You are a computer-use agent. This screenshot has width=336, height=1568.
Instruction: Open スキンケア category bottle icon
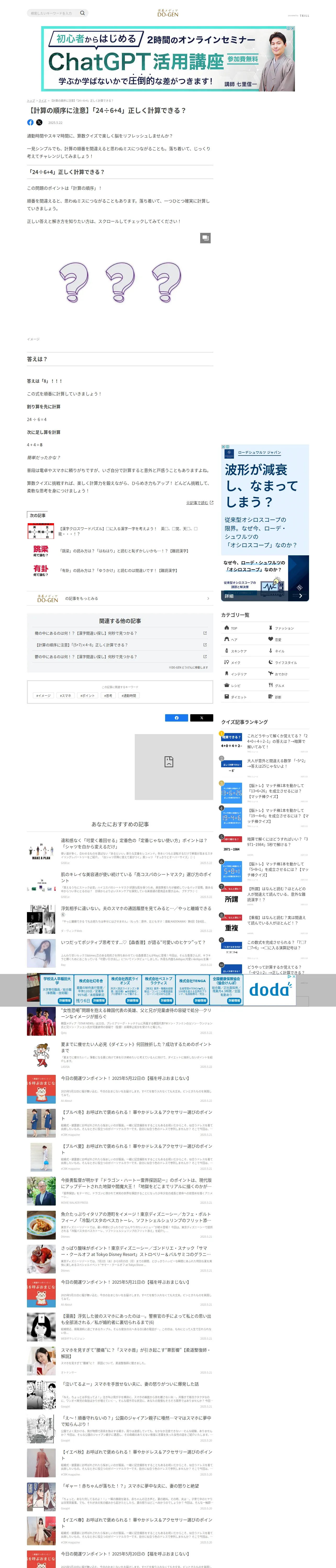click(227, 651)
